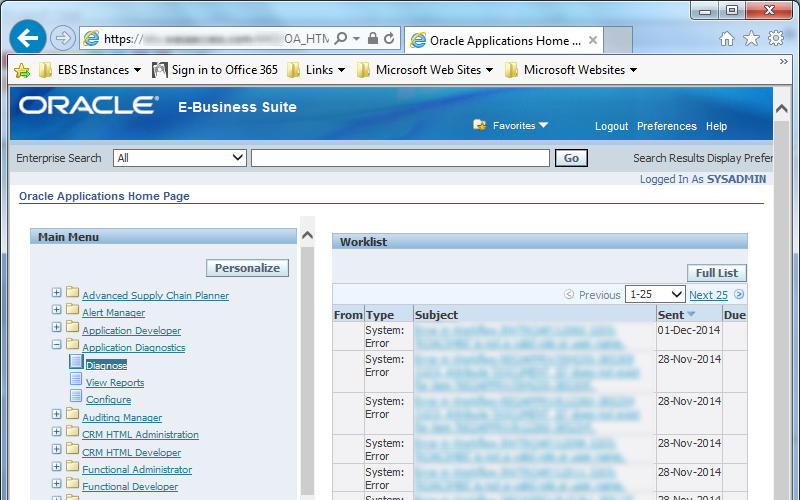This screenshot has width=800, height=500.
Task: Open the Application Diagnostics link
Action: point(134,347)
